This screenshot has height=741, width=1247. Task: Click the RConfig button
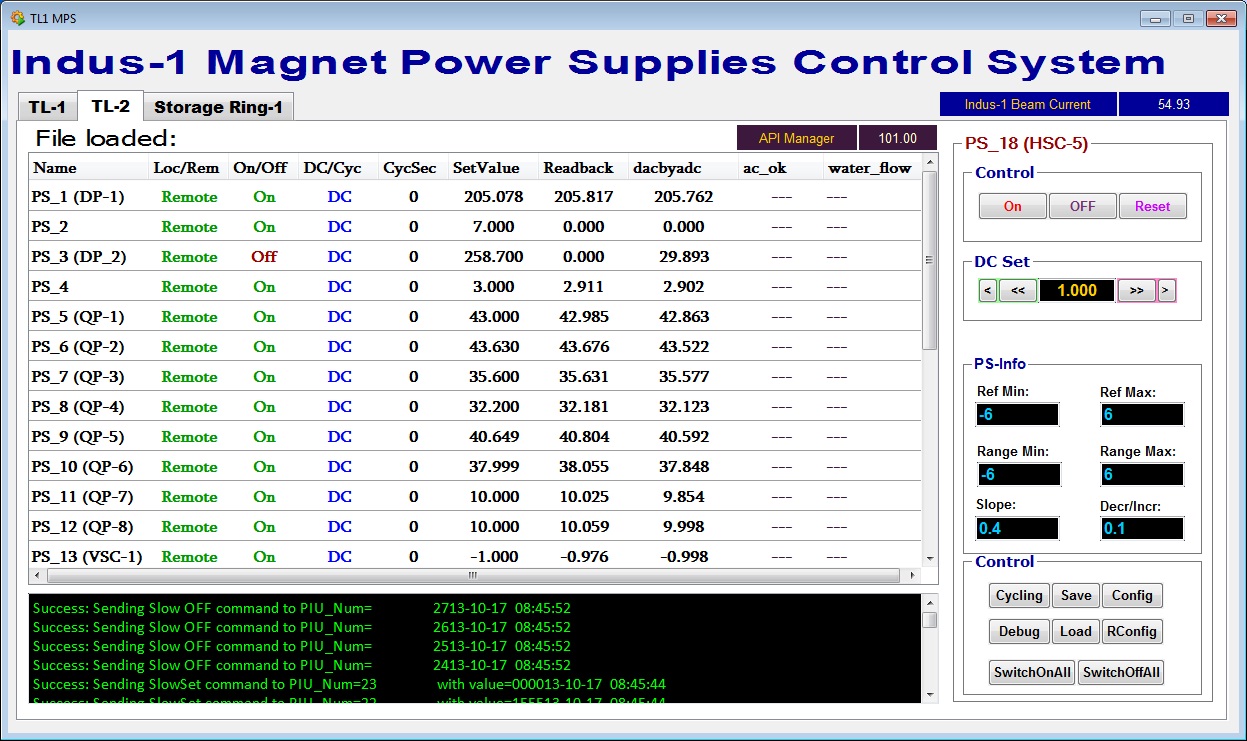(1132, 632)
